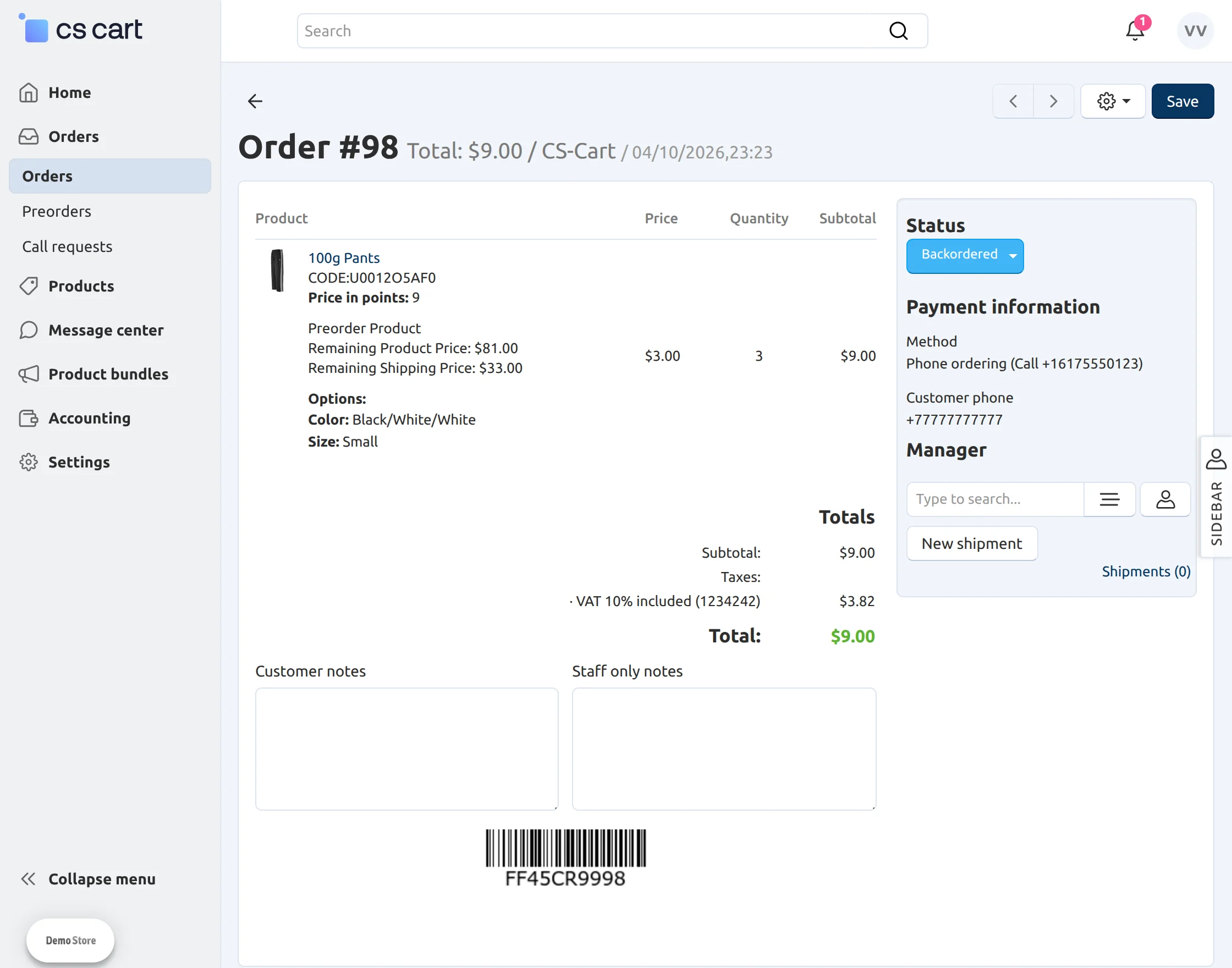This screenshot has height=968, width=1232.
Task: Open Products from the sidebar icon
Action: coord(29,286)
